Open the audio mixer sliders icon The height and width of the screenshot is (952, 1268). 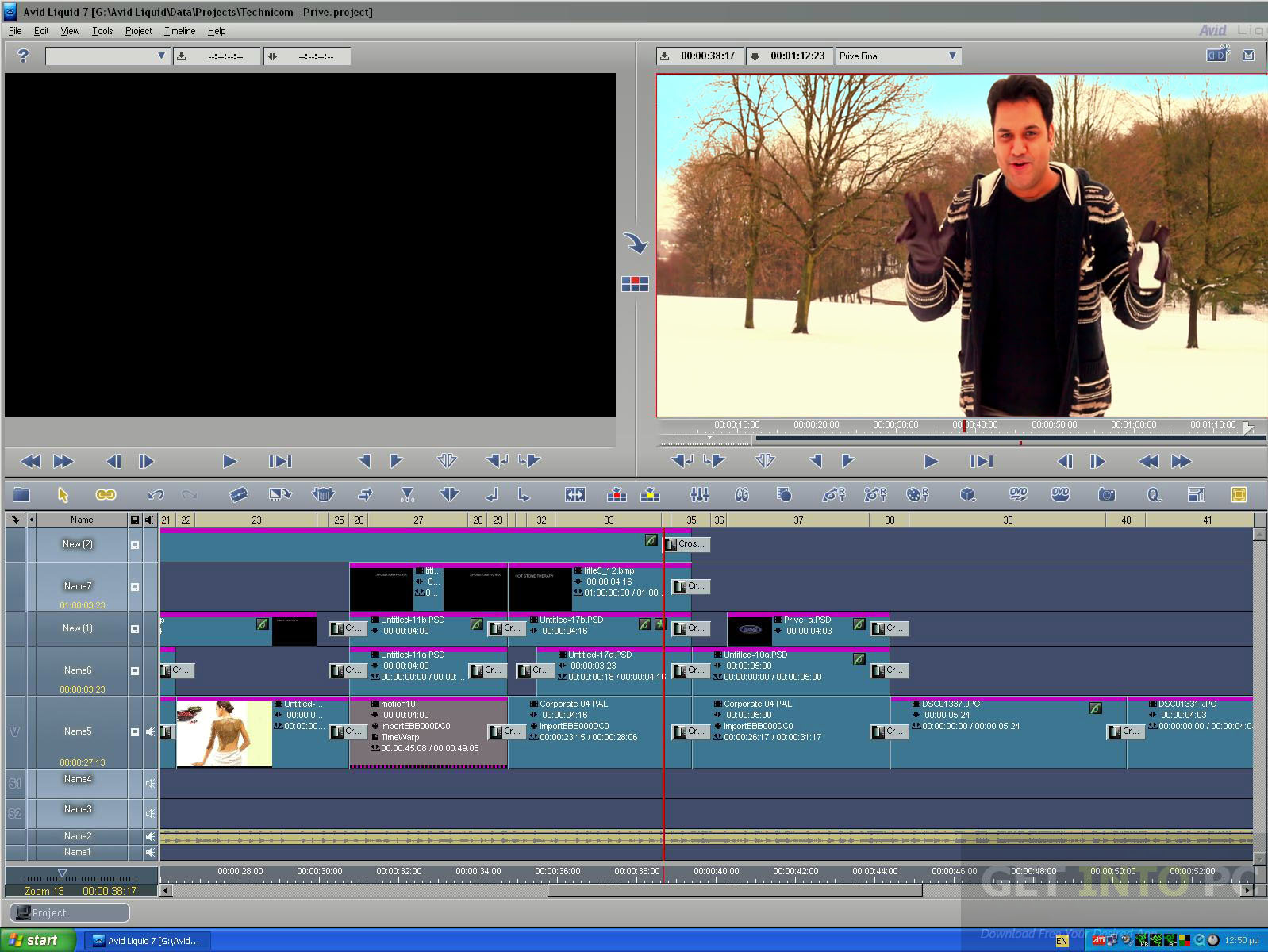tap(699, 495)
